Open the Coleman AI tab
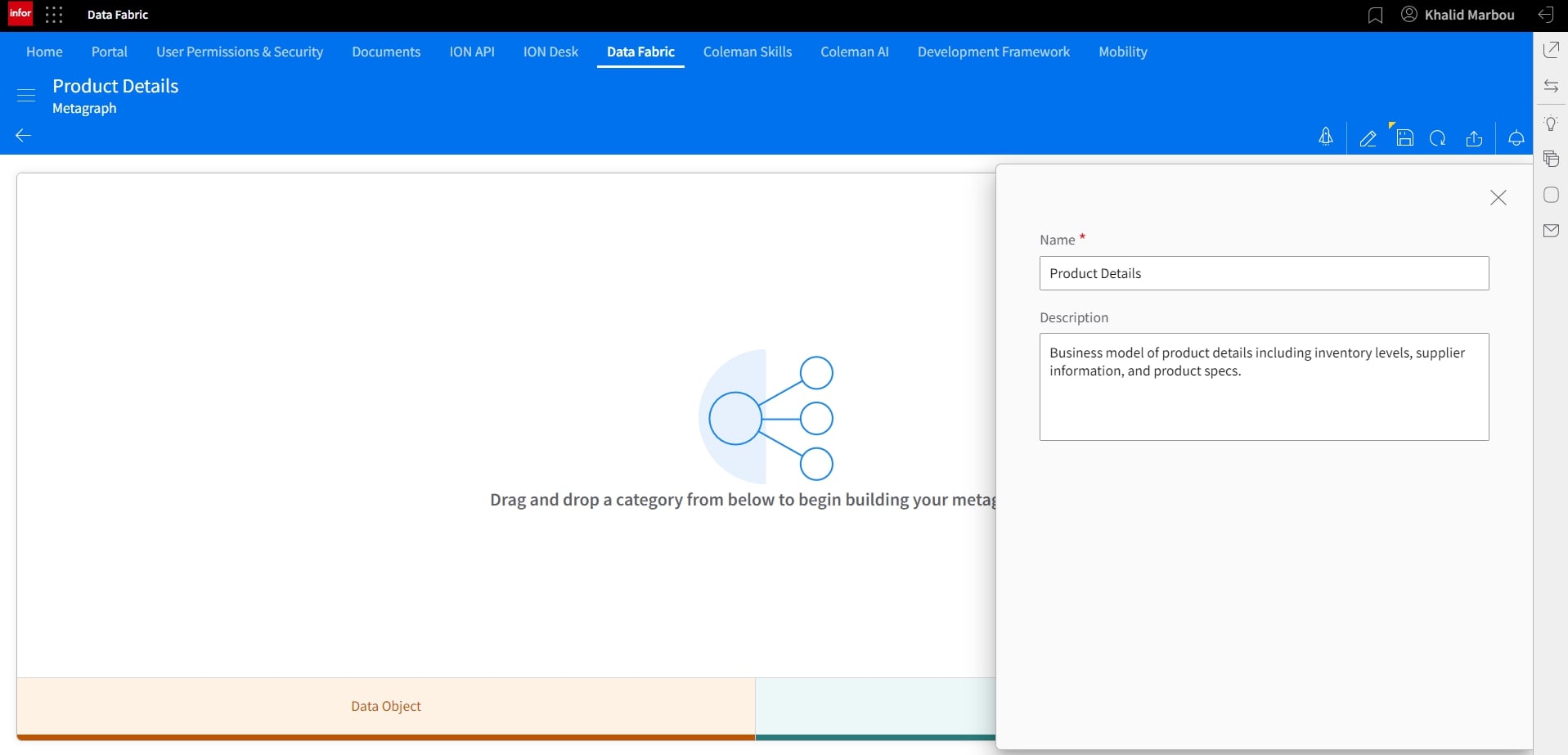 point(855,52)
